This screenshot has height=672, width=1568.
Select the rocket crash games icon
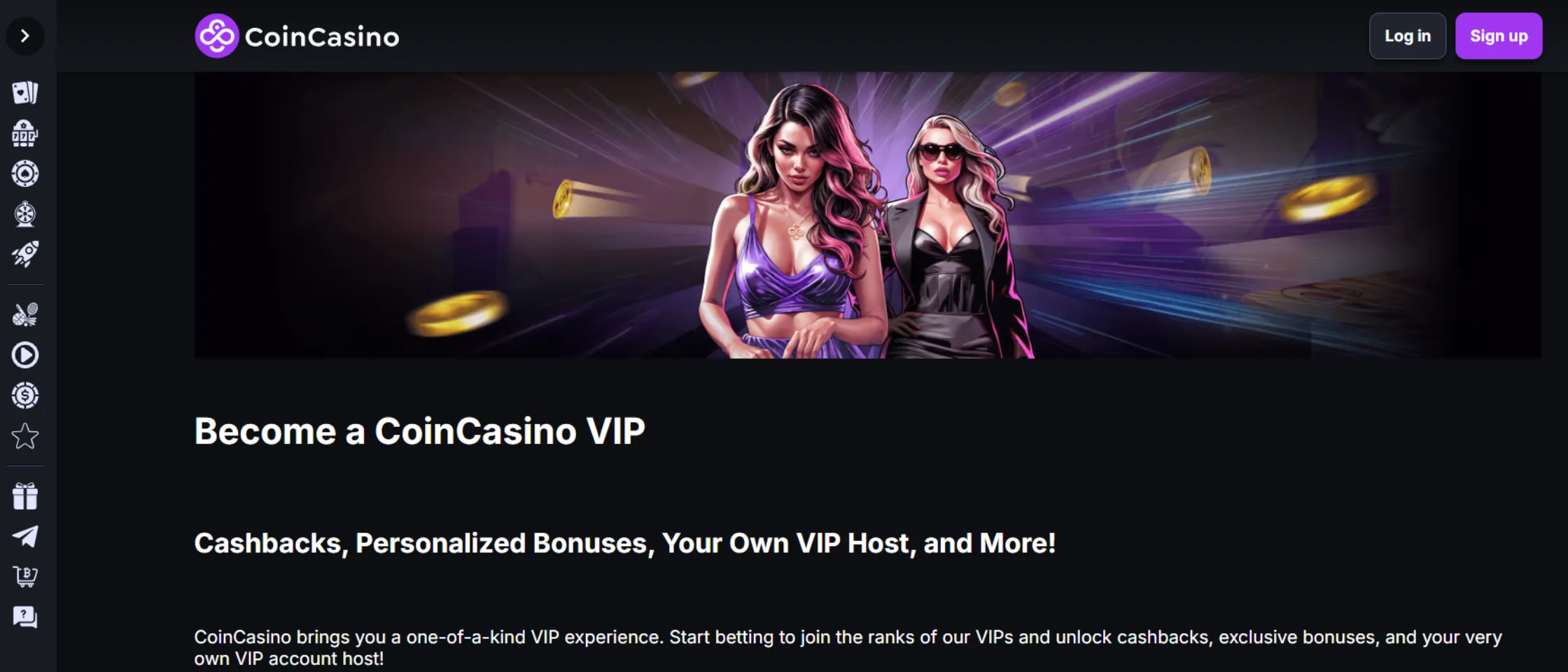25,254
